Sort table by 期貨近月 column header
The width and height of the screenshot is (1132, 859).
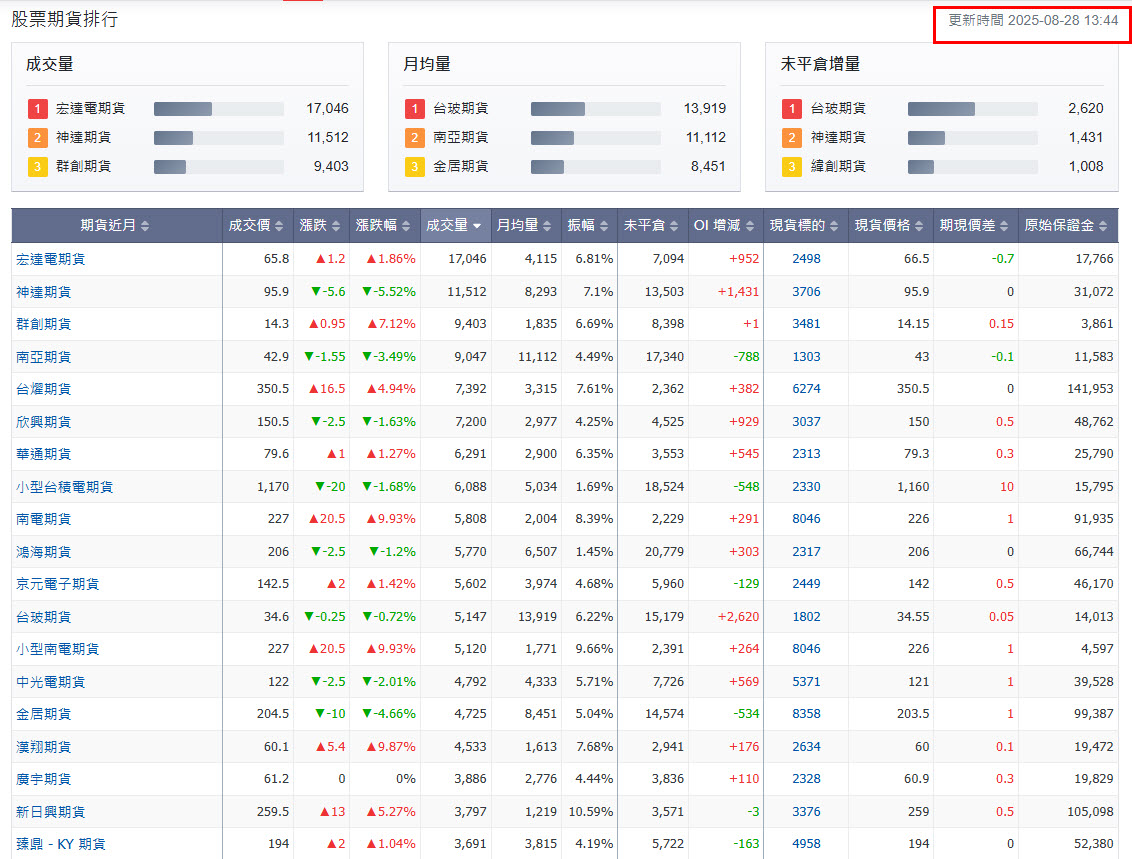click(116, 226)
